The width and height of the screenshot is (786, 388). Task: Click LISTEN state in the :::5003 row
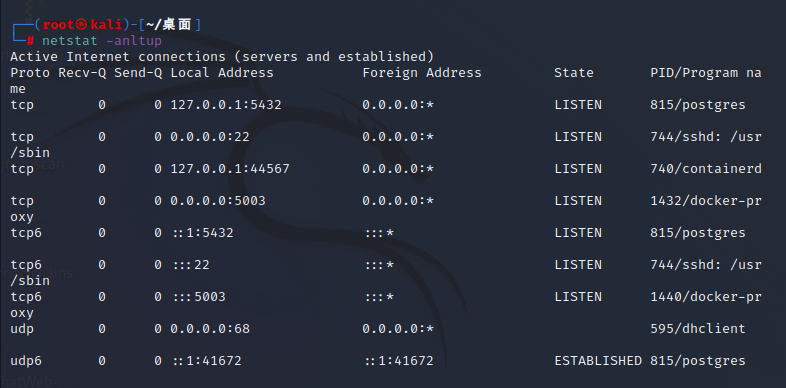578,297
